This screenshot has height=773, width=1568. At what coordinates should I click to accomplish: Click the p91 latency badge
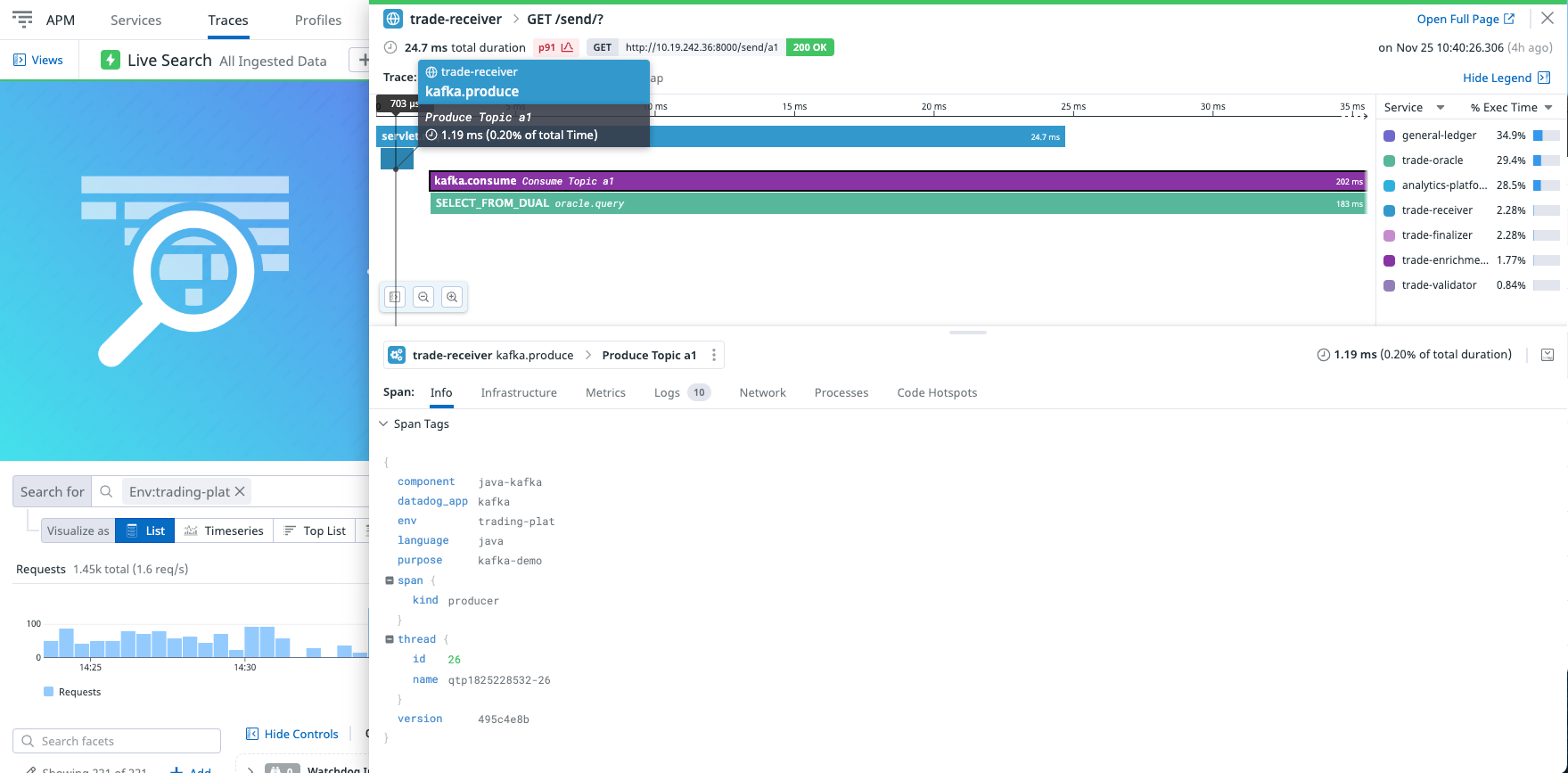pyautogui.click(x=555, y=47)
